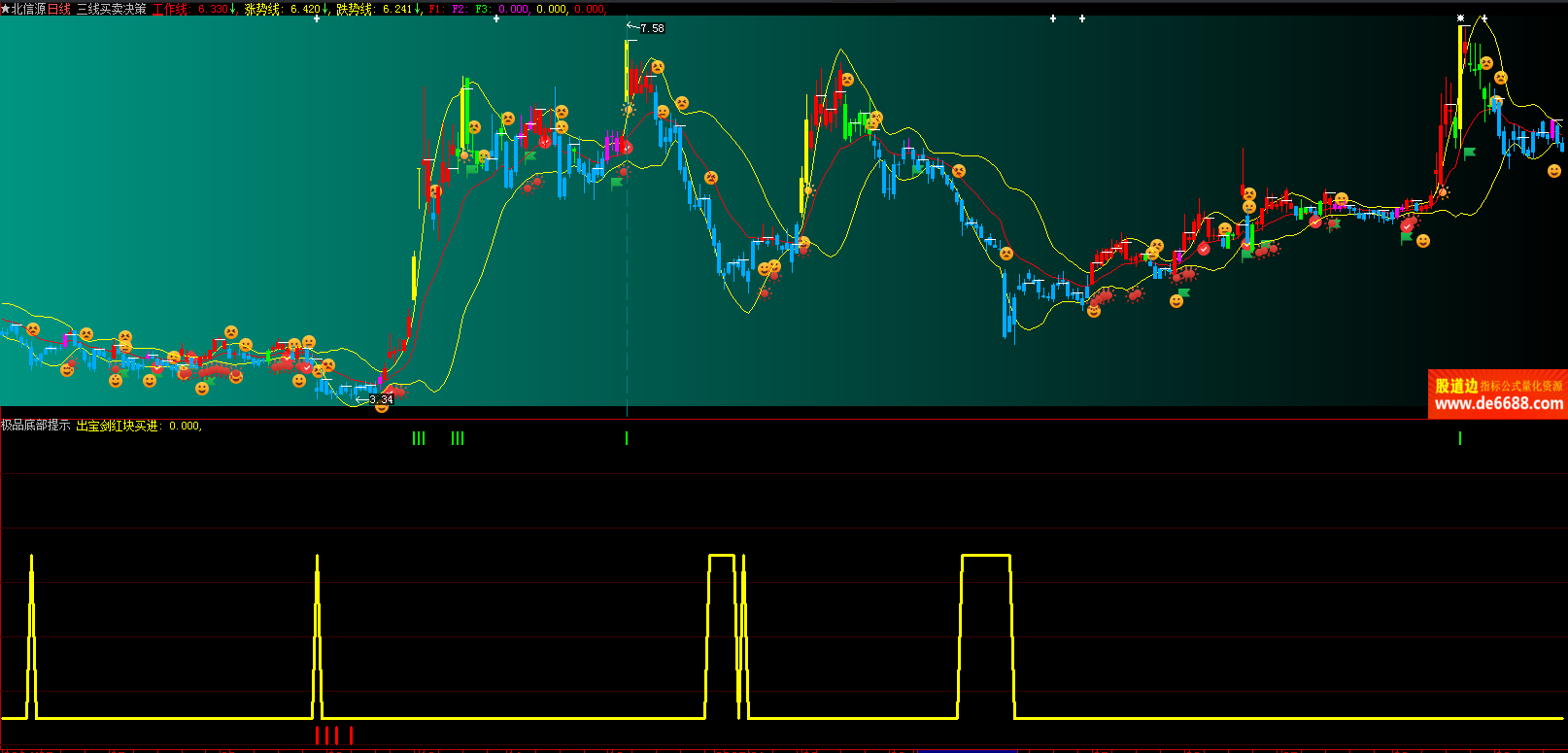Screen dimensions: 1568x753
Task: Click the star icon before 北信源
Action: (5, 9)
